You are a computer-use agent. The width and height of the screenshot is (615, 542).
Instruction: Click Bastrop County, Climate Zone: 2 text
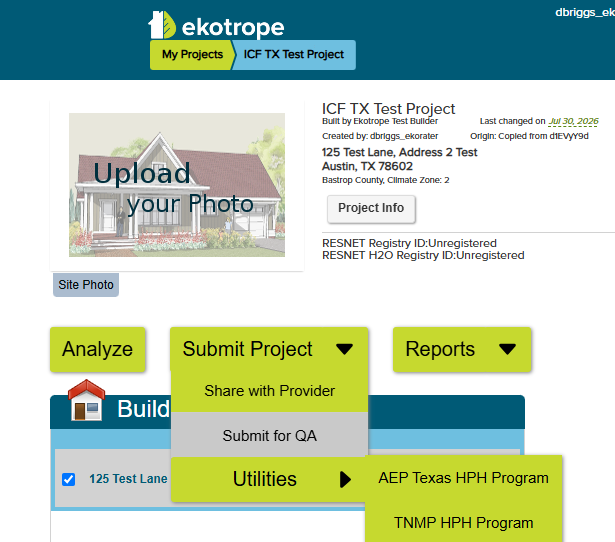pyautogui.click(x=386, y=180)
